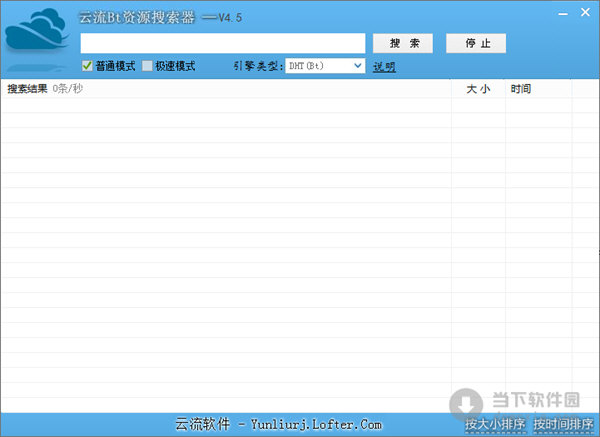
Task: Uncheck the 普通模式 checkbox
Action: pos(87,66)
